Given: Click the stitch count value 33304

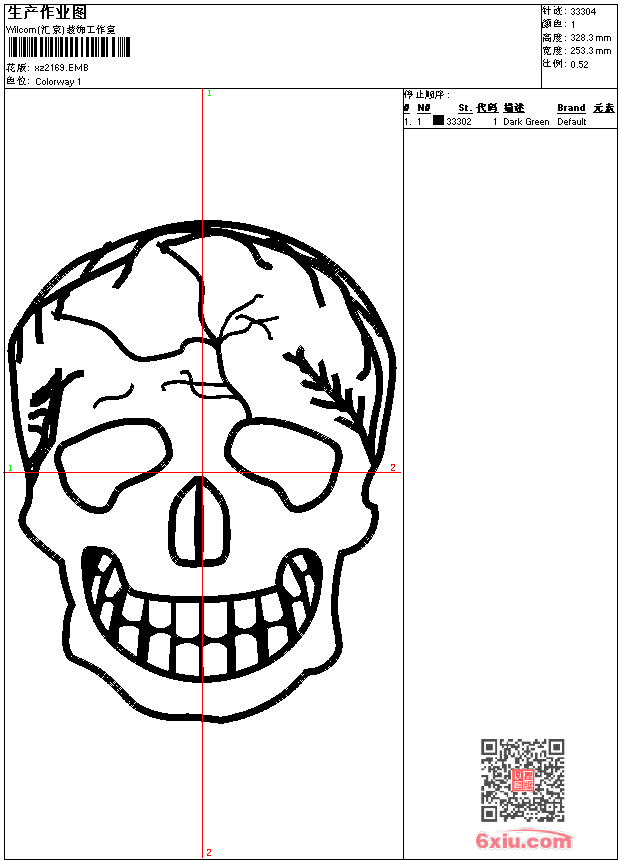Looking at the screenshot, I should pyautogui.click(x=583, y=11).
